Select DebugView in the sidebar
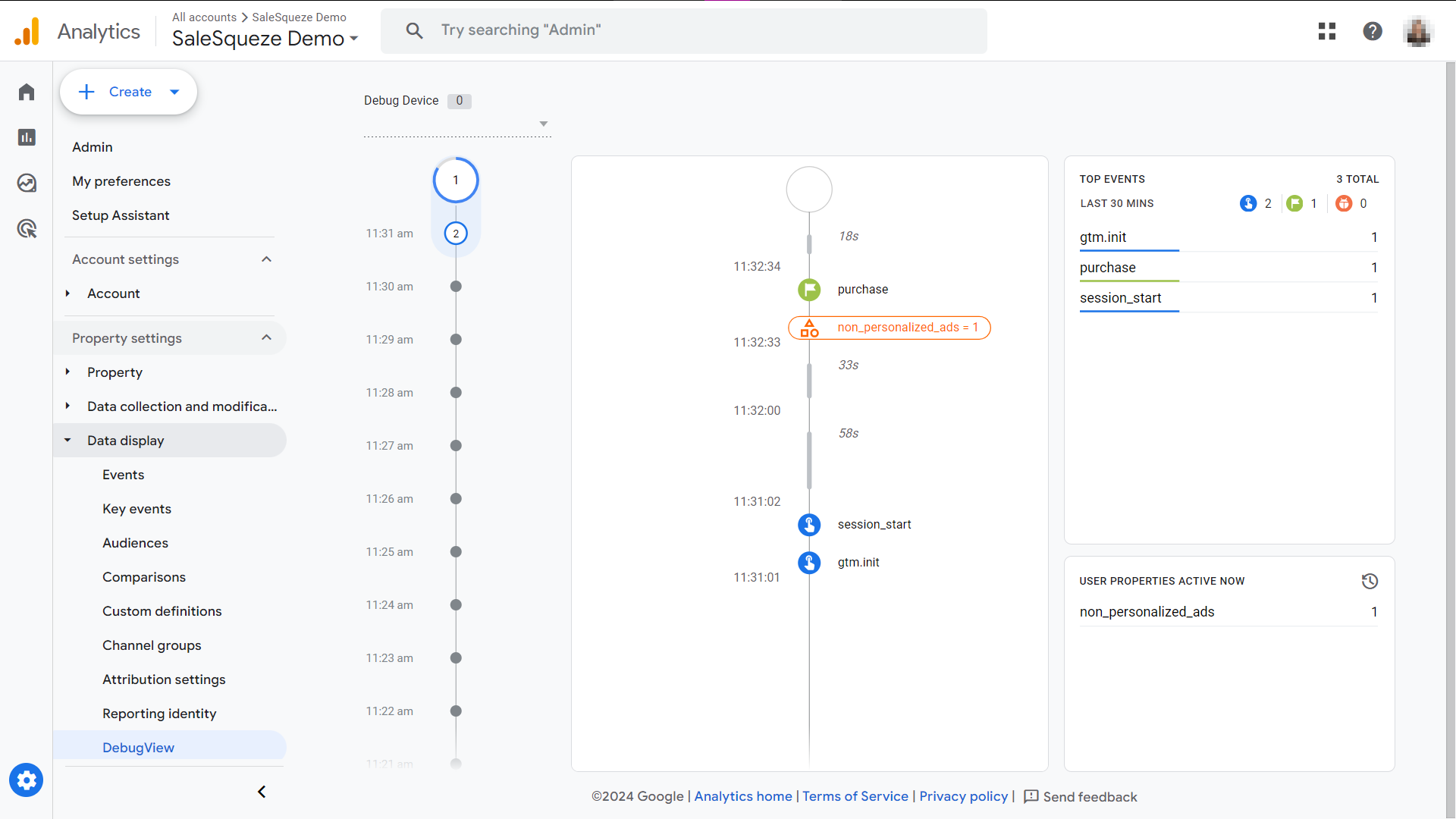1456x819 pixels. pyautogui.click(x=170, y=747)
